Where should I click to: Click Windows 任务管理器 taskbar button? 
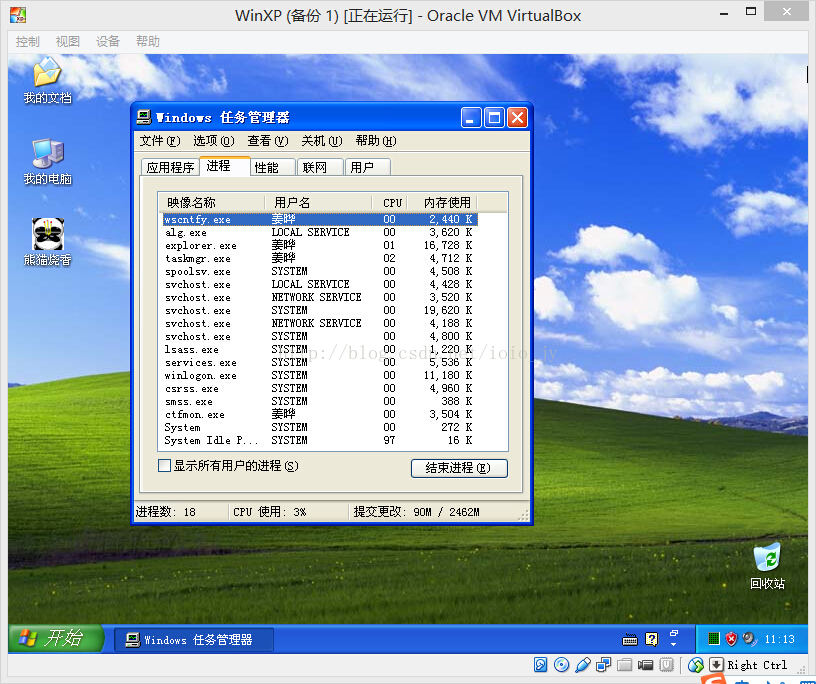(194, 639)
